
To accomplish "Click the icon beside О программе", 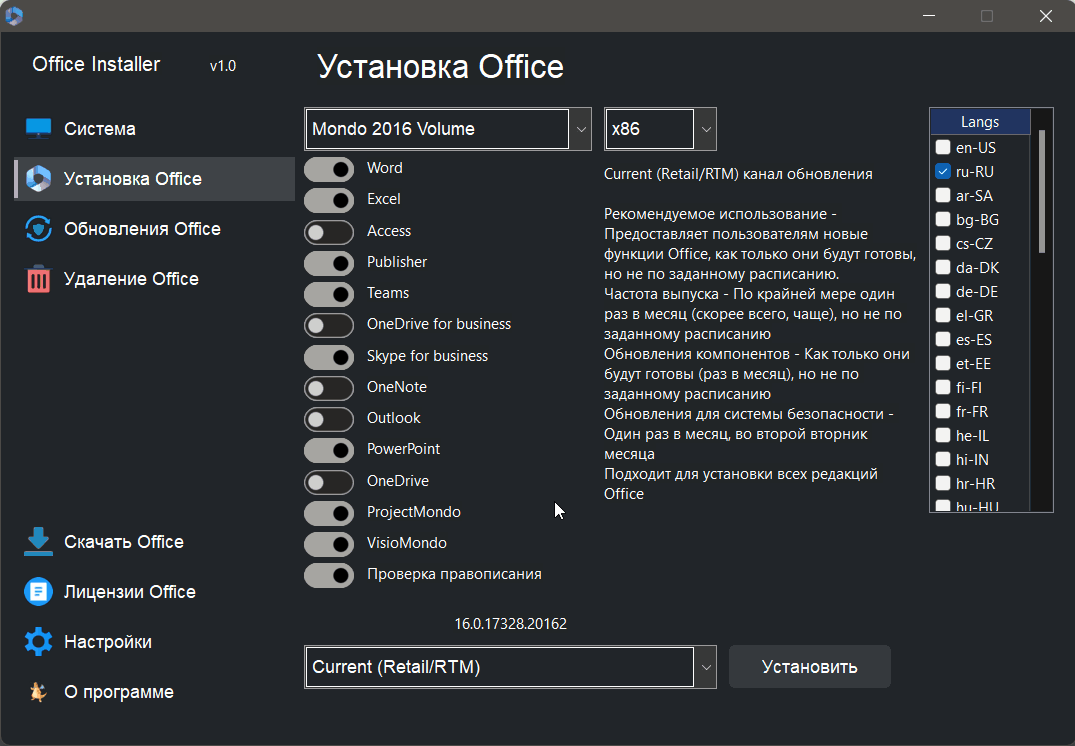I will (x=38, y=692).
